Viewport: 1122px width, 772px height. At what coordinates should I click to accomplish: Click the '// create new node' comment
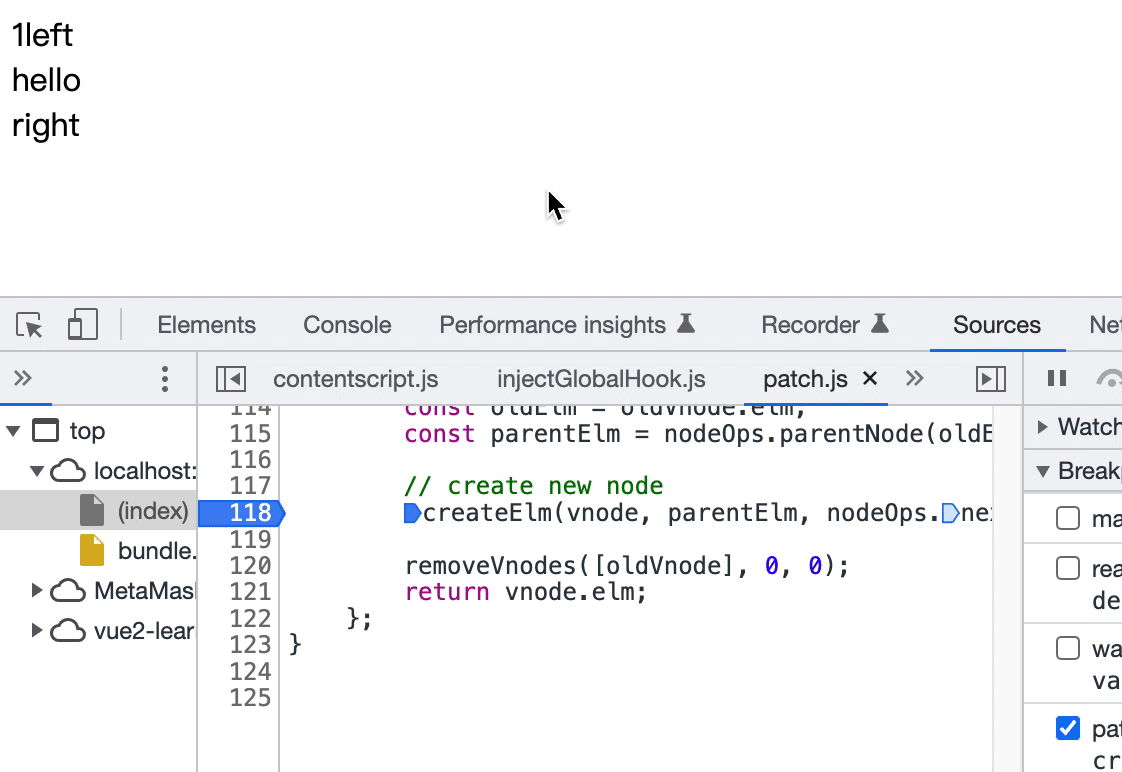[x=534, y=487]
